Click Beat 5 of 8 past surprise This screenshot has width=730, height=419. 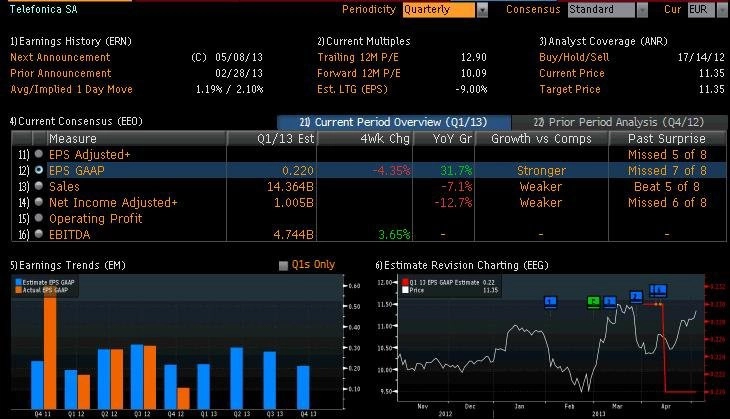[667, 187]
